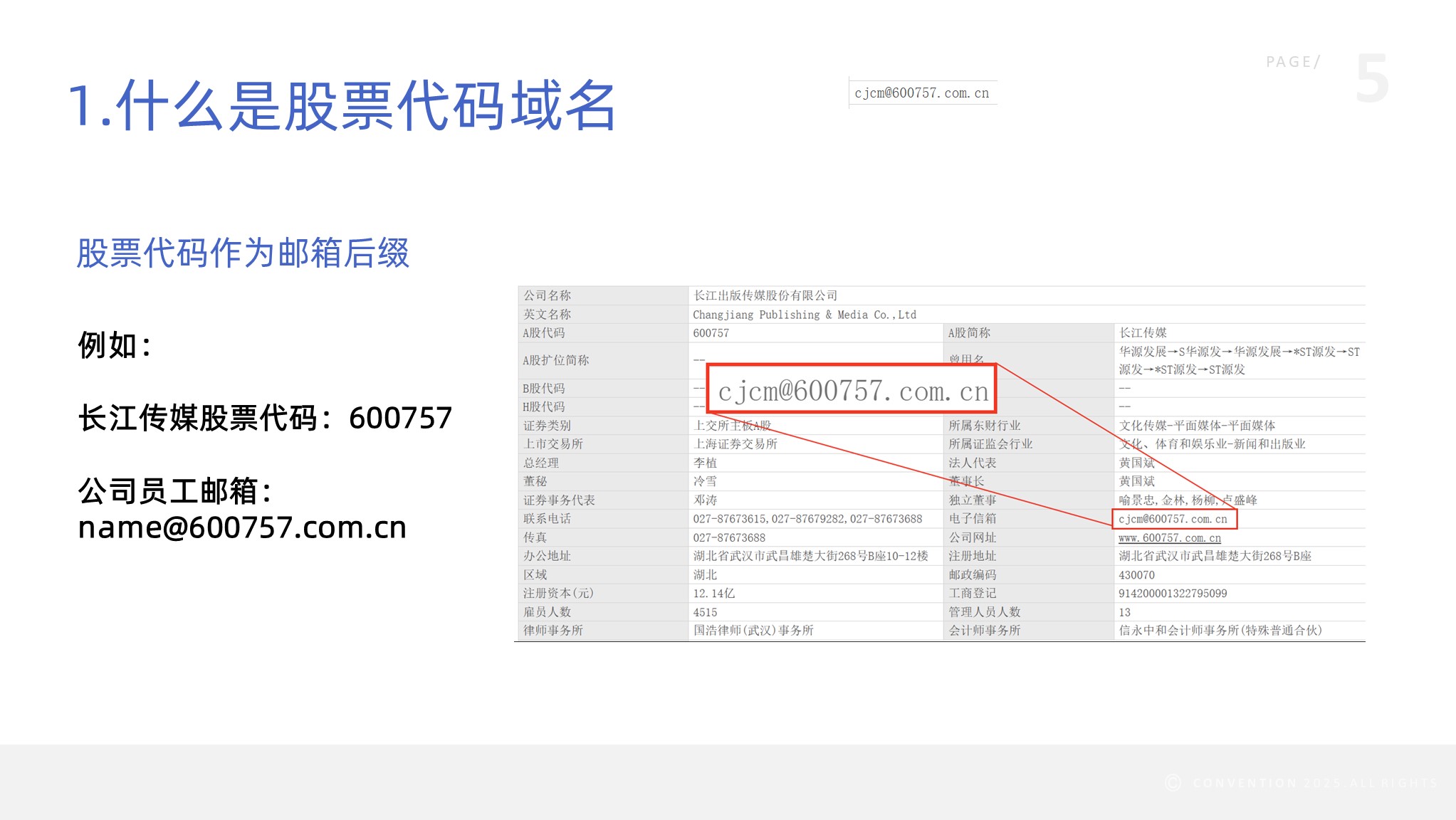Click the company name 长江出版传媒股份有限公司 cell
Screen dimensions: 1456x820
[x=765, y=295]
